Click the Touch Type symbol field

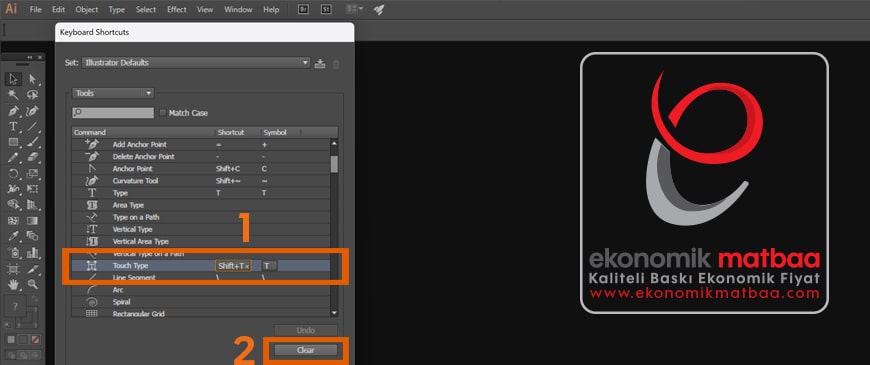coord(270,266)
